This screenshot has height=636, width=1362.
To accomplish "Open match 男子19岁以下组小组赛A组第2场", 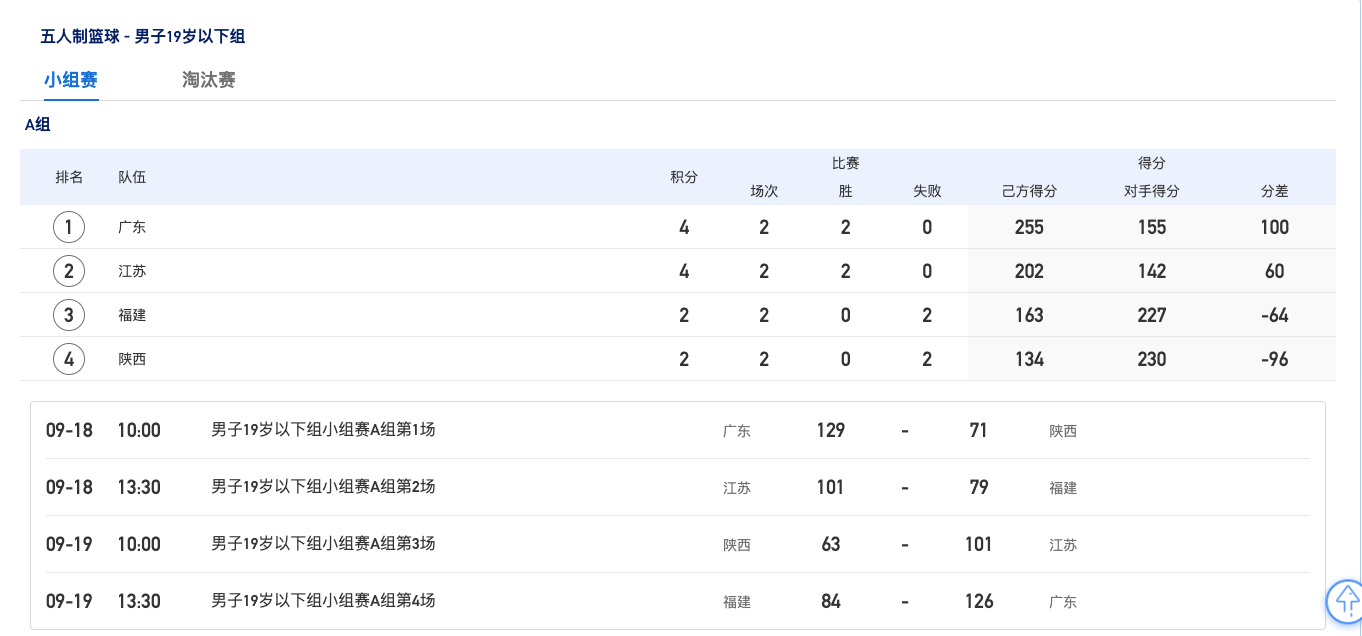I will pyautogui.click(x=323, y=487).
